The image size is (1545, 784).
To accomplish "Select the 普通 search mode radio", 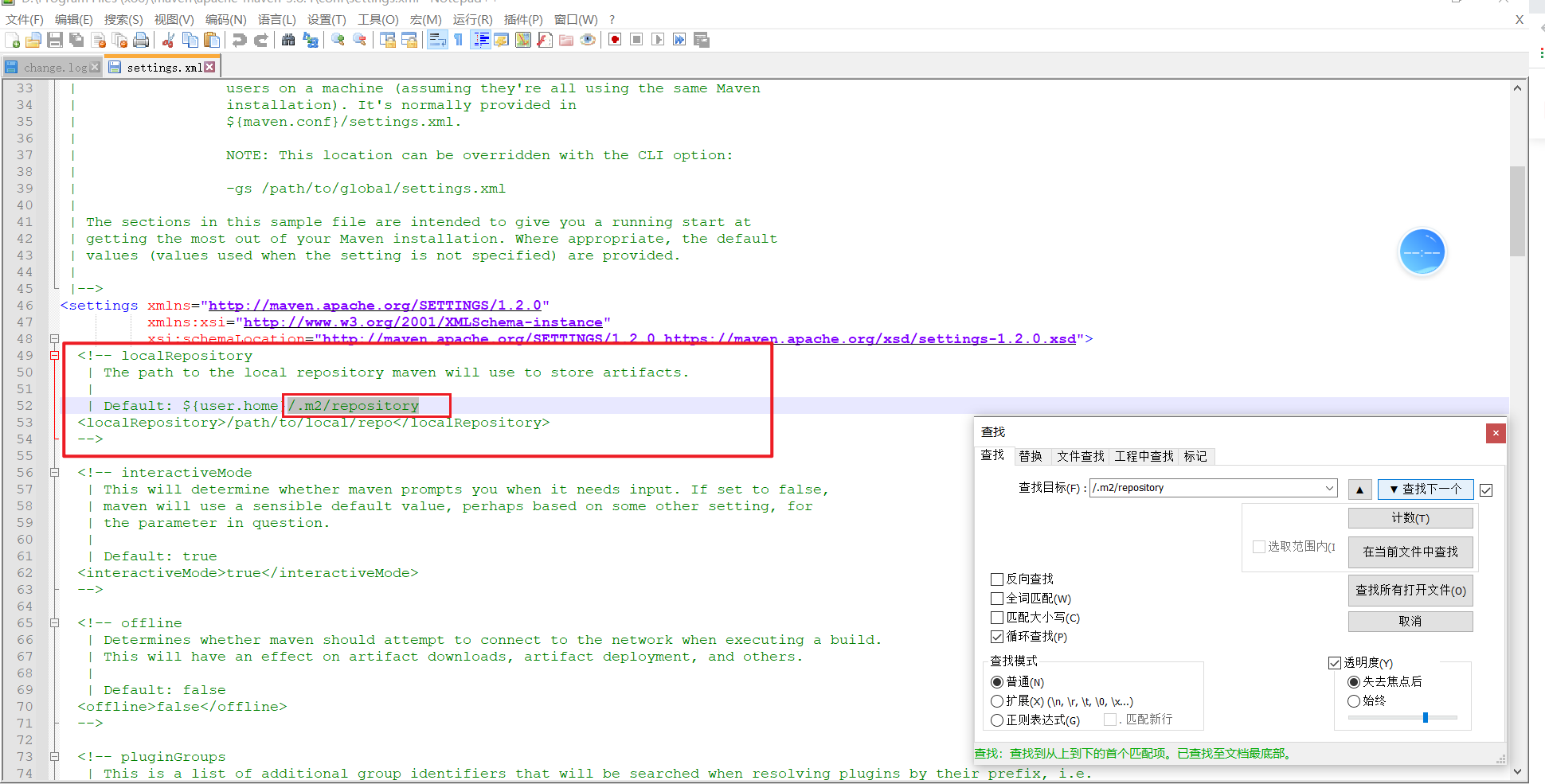I will [997, 682].
